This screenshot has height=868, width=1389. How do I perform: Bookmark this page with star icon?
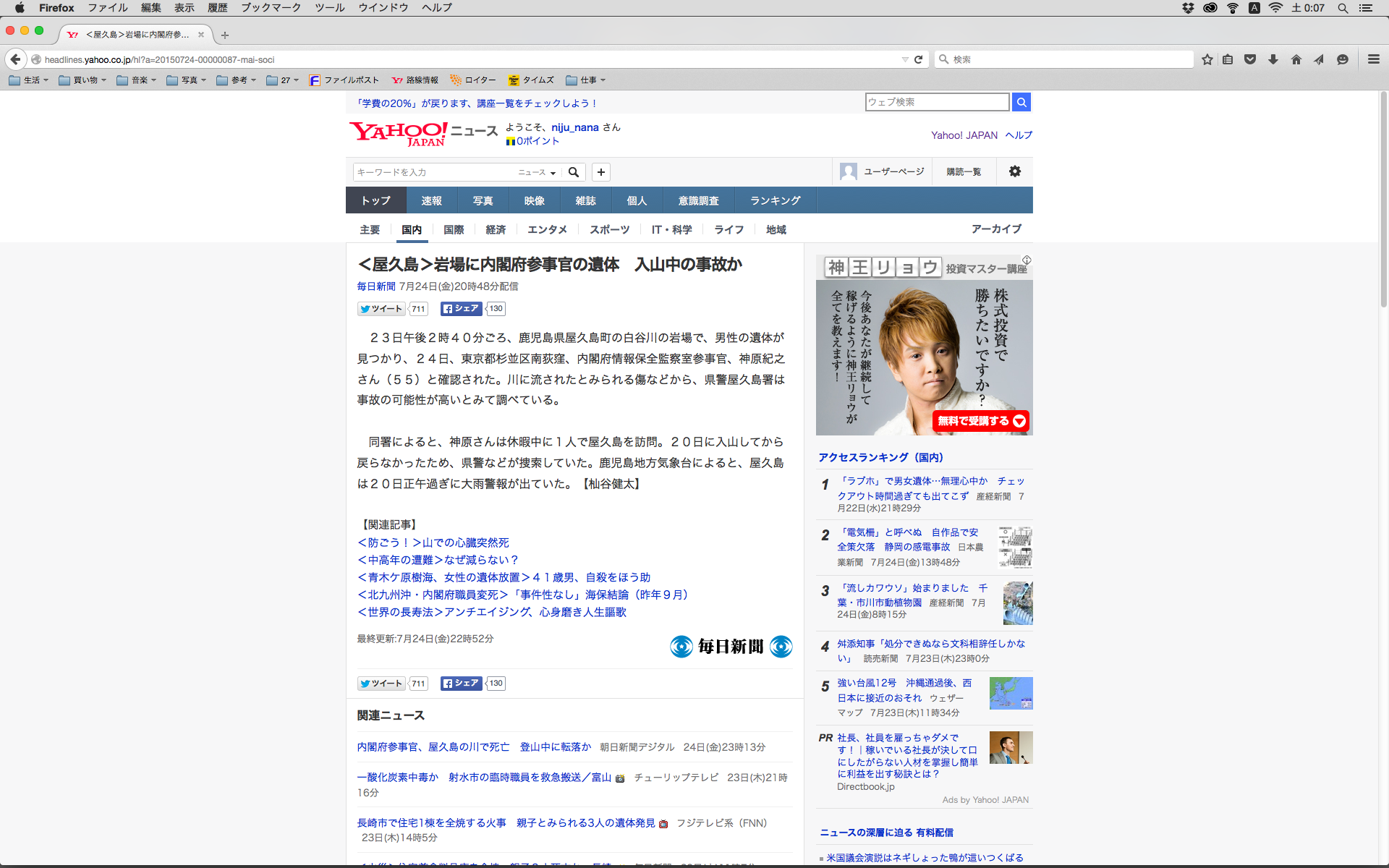click(1207, 59)
